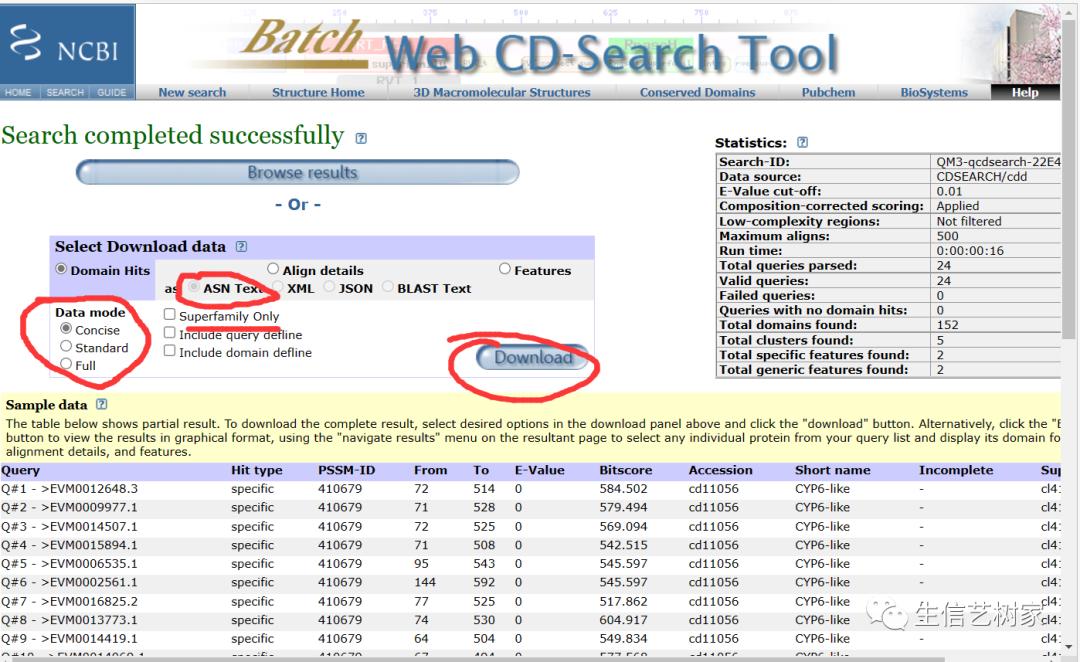The image size is (1080, 662).
Task: Click the PSSM-ID column header
Action: (346, 470)
